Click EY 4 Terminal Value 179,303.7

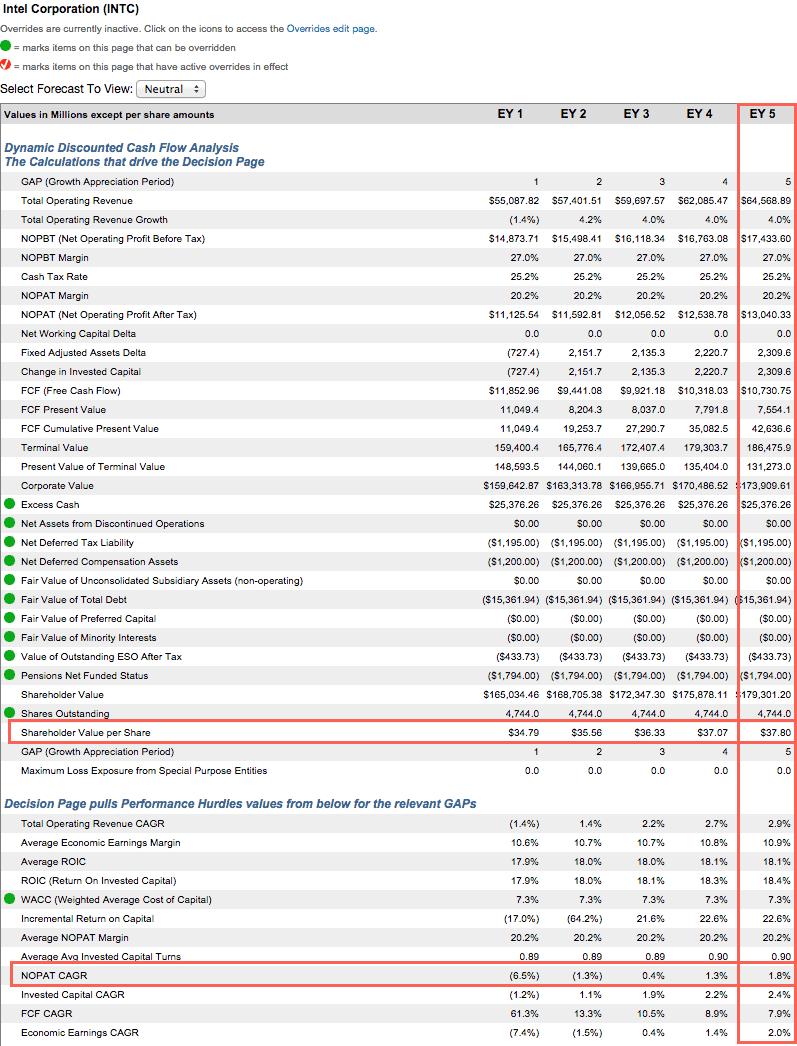click(x=708, y=448)
